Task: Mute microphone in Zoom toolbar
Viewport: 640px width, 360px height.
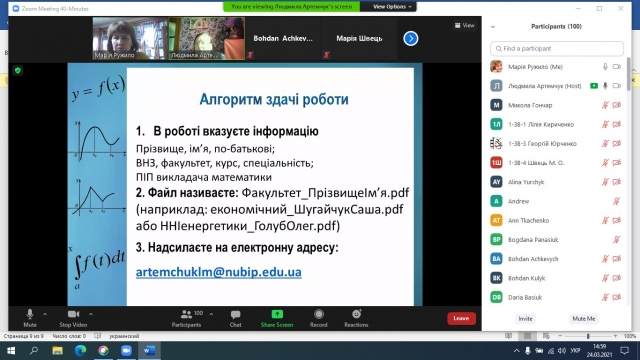Action: coord(30,318)
